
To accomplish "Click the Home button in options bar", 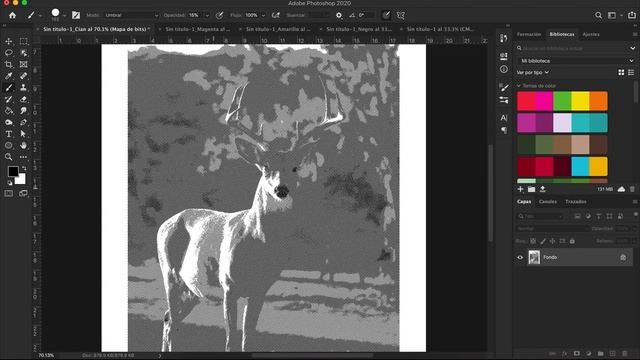I will point(12,15).
